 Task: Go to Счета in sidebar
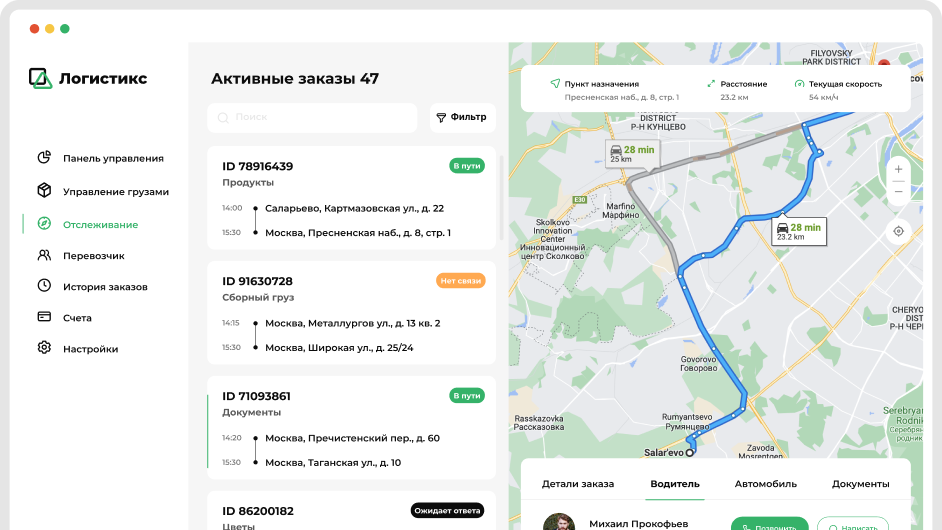(77, 318)
